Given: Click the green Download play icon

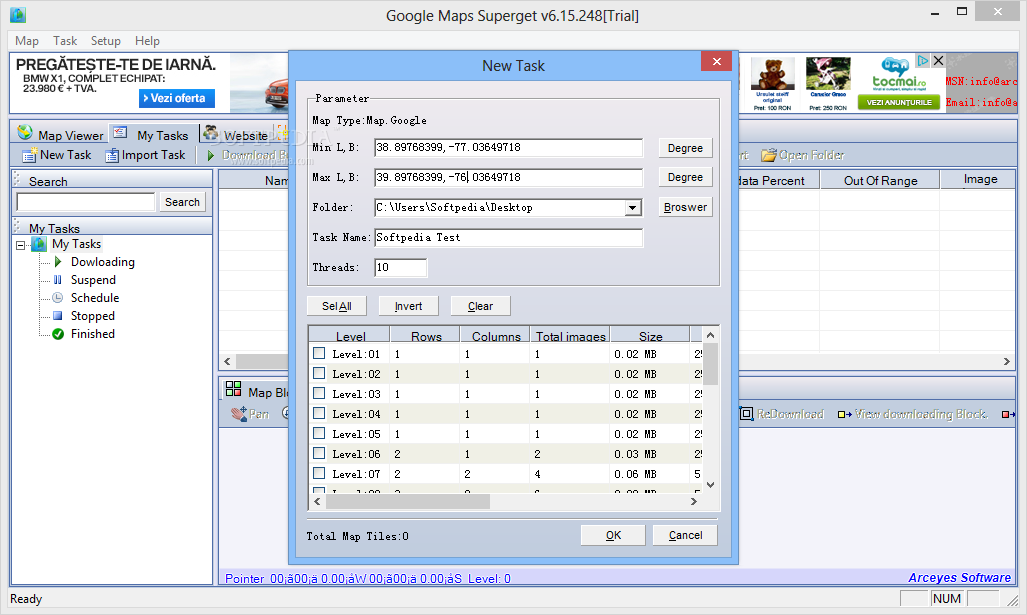Looking at the screenshot, I should pyautogui.click(x=211, y=155).
